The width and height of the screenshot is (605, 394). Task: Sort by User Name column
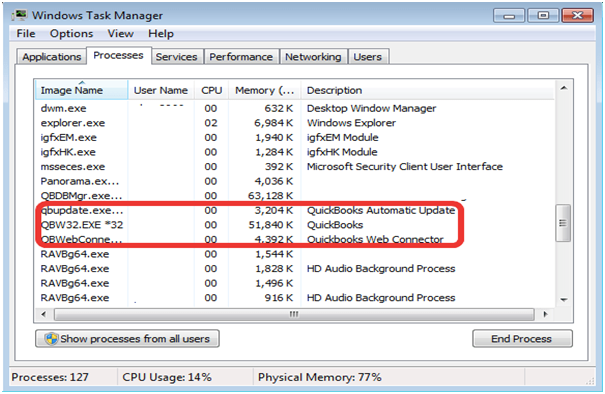(x=161, y=90)
